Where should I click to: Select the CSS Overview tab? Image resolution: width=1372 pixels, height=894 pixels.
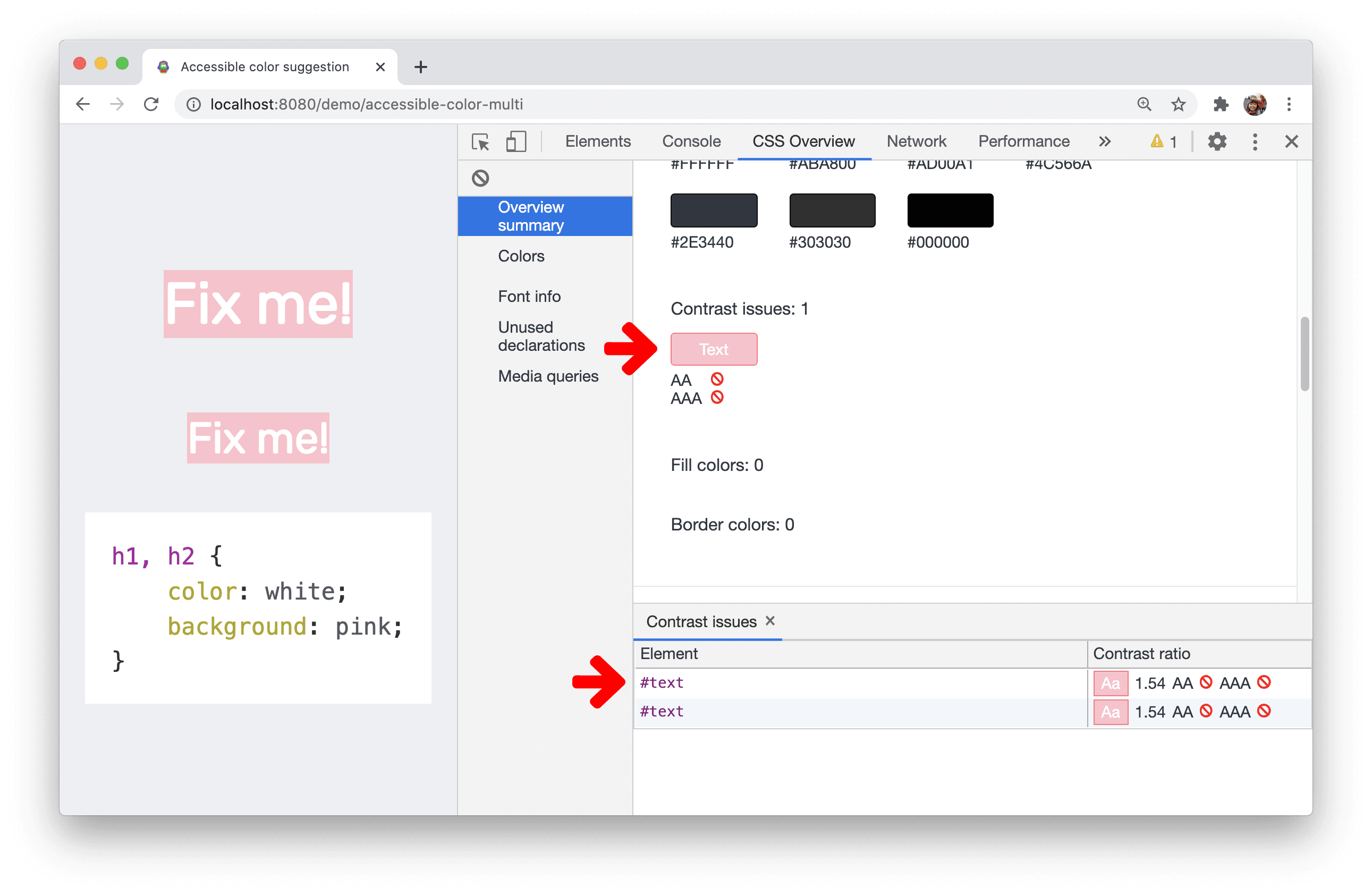(x=805, y=141)
